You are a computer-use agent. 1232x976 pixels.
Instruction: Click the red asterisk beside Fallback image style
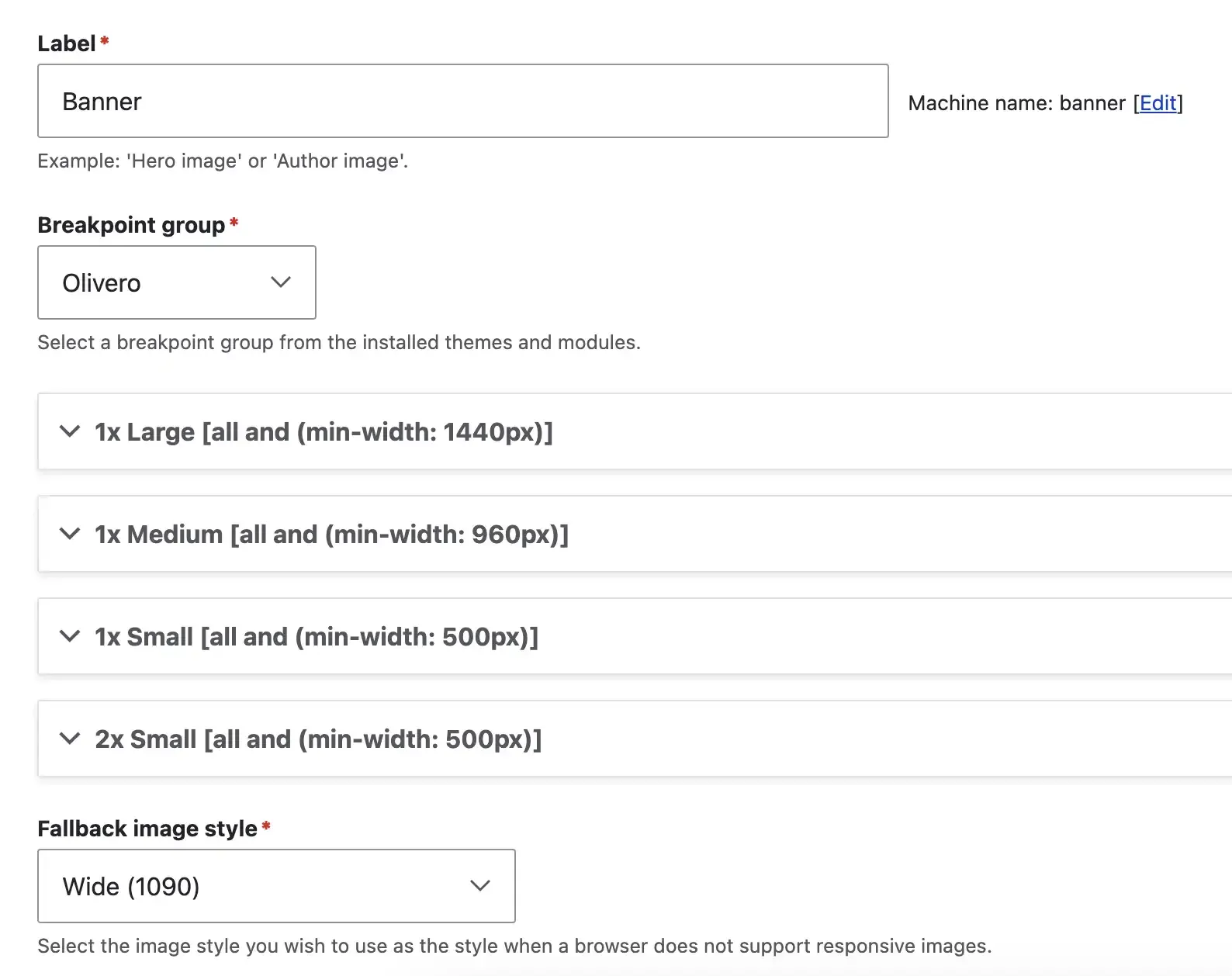pyautogui.click(x=266, y=827)
